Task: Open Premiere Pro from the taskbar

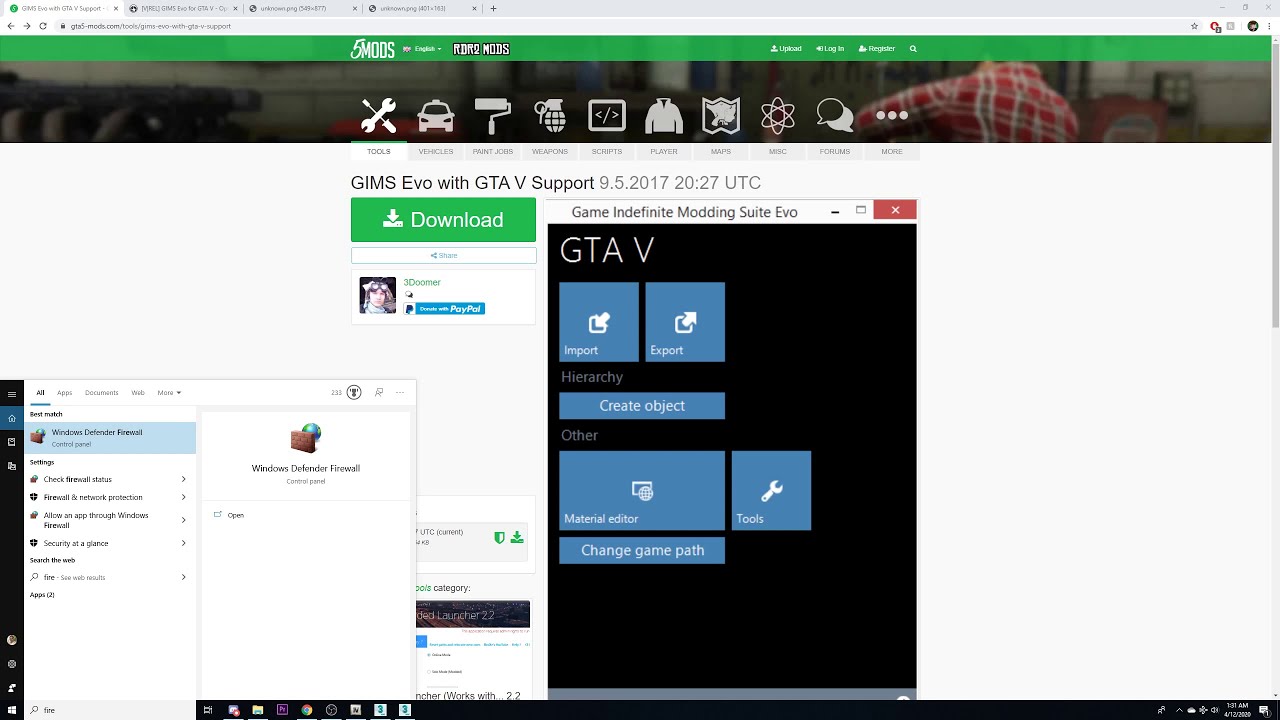Action: point(283,710)
